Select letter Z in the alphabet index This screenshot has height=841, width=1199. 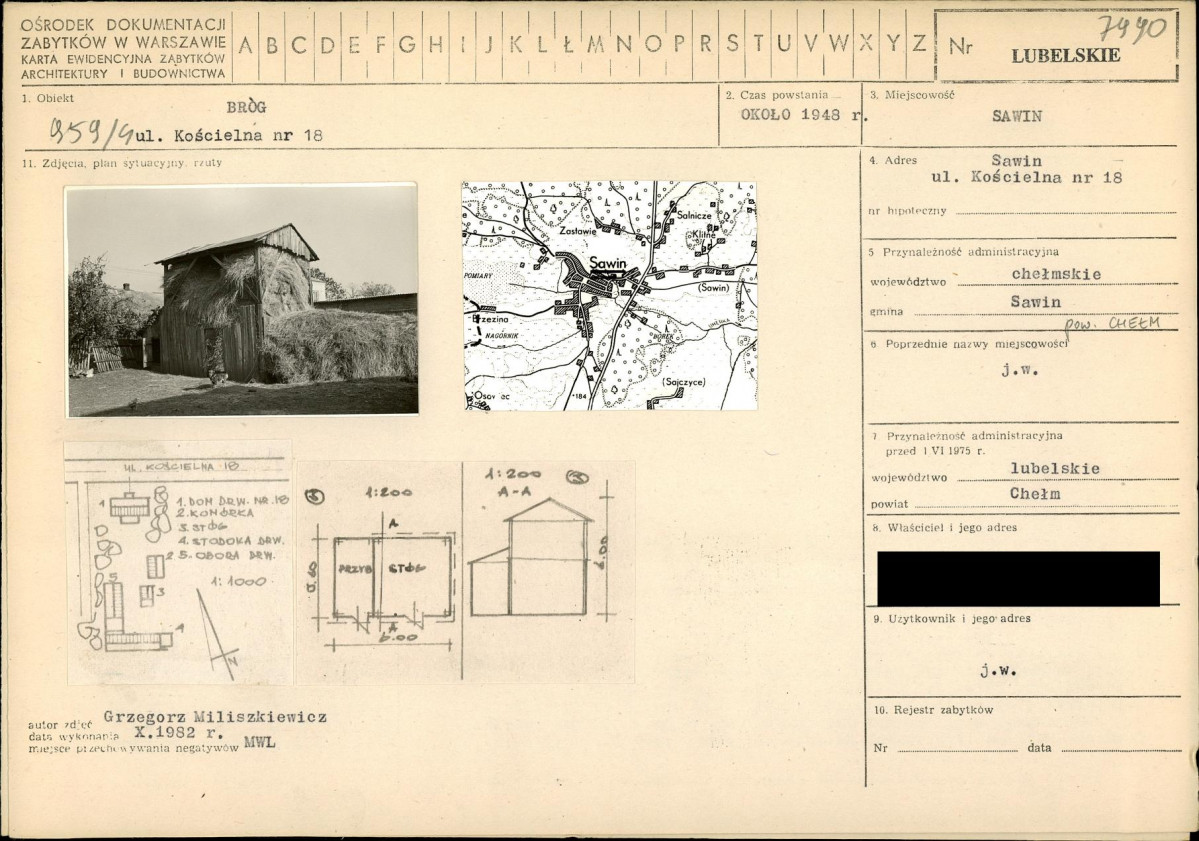(918, 44)
